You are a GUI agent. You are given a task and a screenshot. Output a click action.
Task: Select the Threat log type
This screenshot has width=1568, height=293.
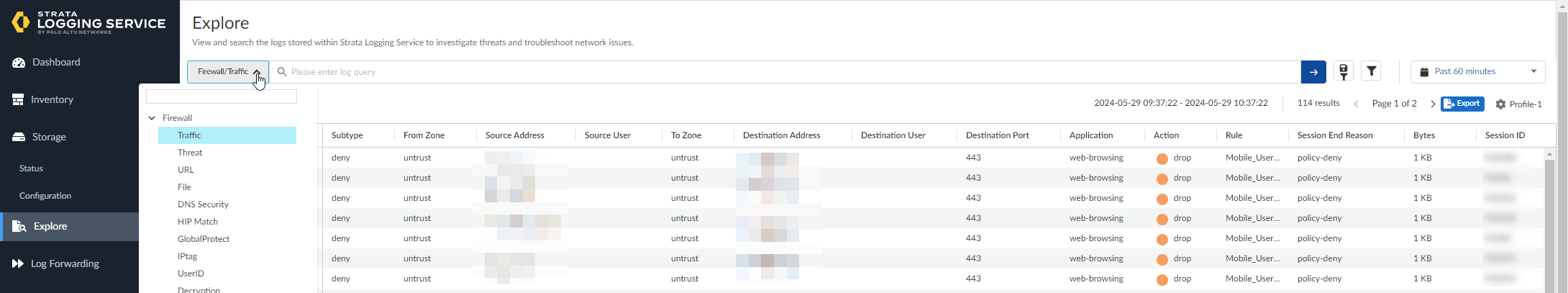pos(190,153)
